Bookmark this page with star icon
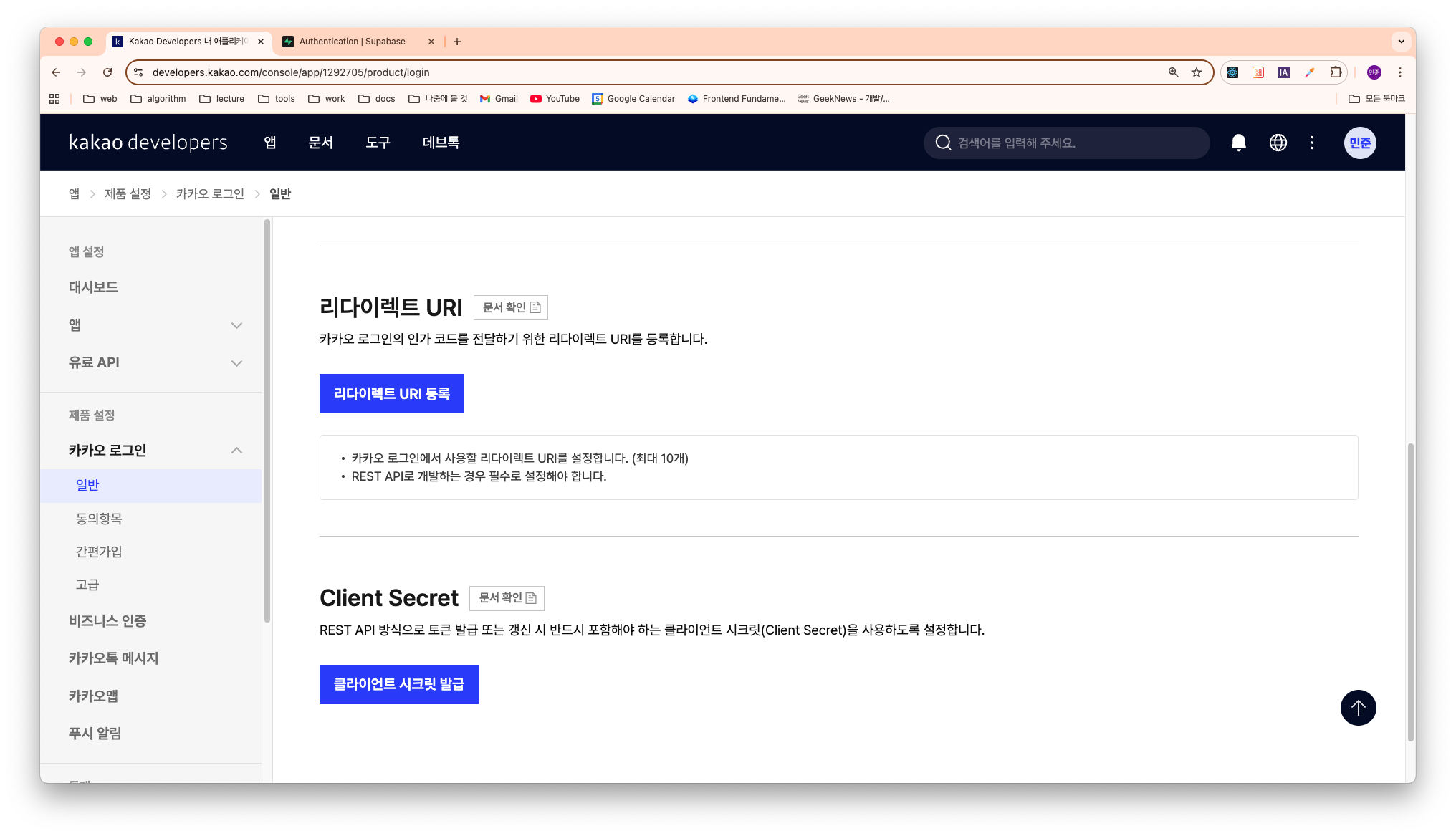Screen dimensions: 1456x836 (x=1197, y=72)
